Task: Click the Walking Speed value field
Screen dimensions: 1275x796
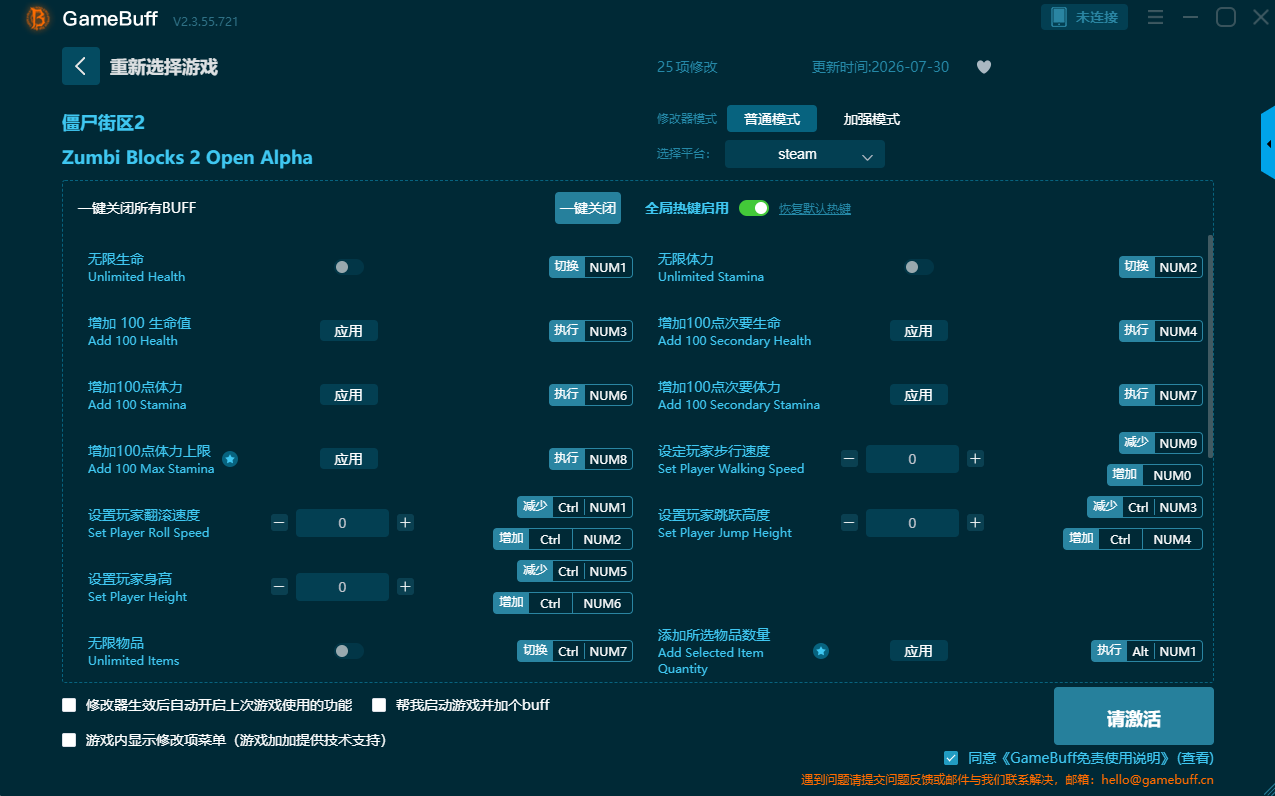Action: click(912, 459)
